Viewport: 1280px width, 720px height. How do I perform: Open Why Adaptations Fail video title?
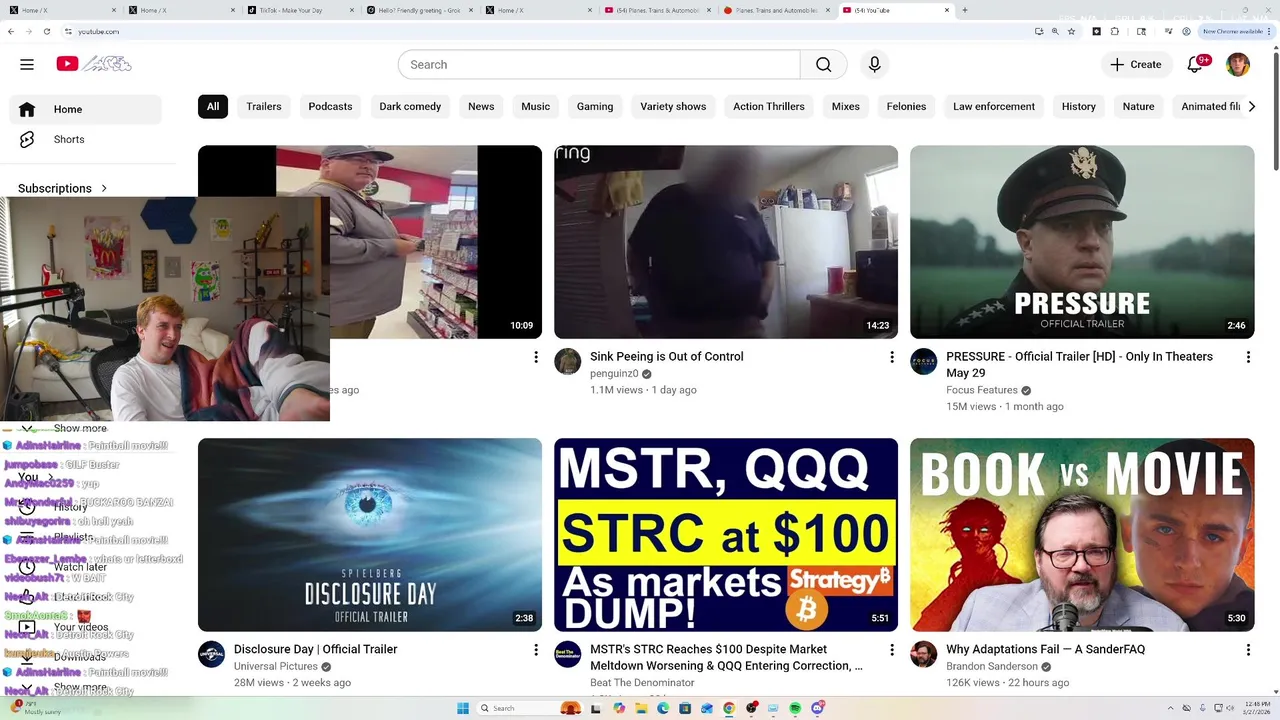[x=1045, y=649]
